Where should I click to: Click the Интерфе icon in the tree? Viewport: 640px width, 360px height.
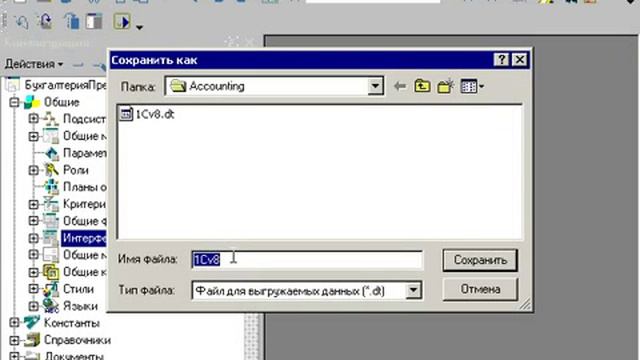coord(51,238)
